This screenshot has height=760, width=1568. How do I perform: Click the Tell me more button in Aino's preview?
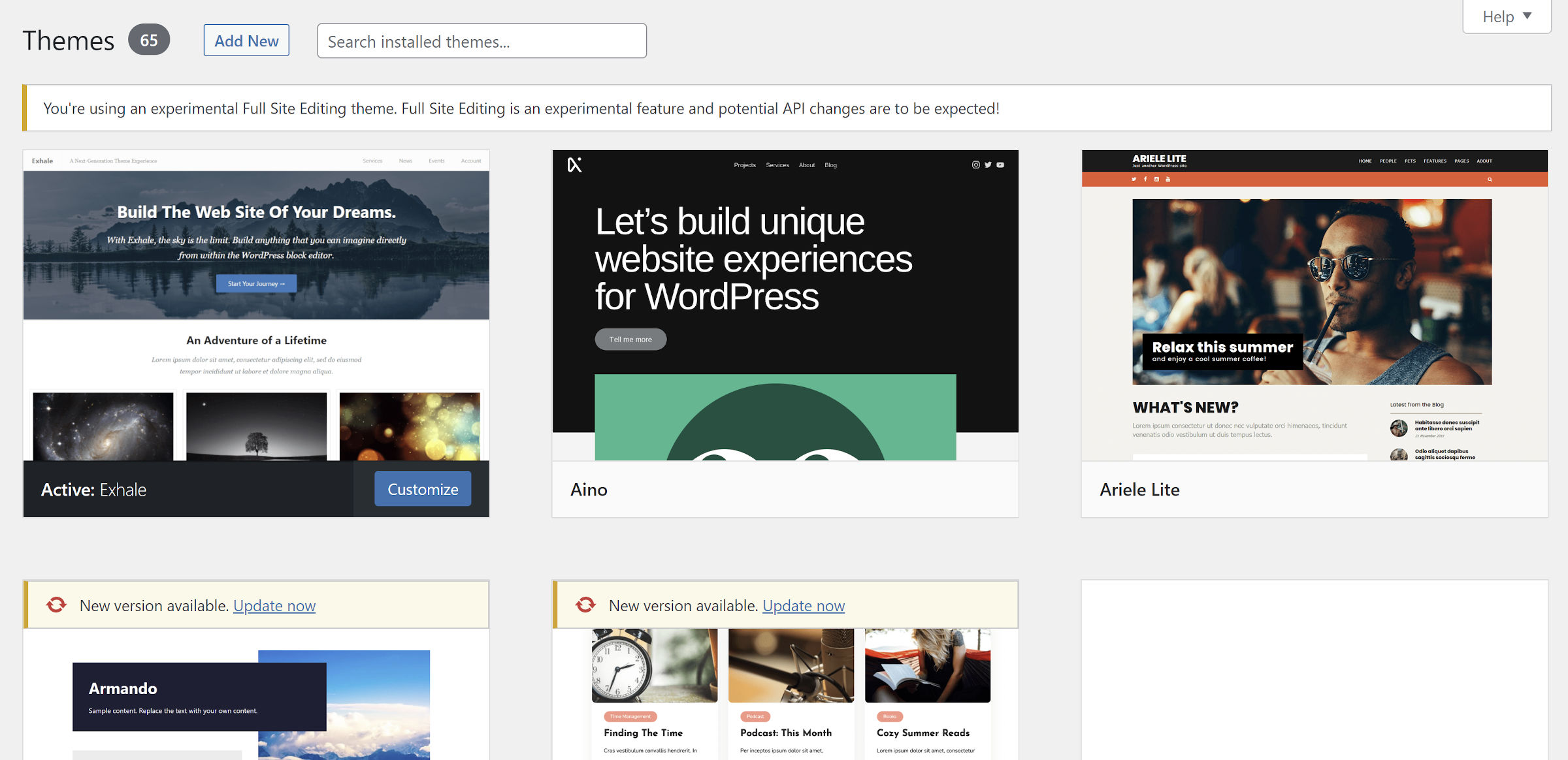point(630,339)
